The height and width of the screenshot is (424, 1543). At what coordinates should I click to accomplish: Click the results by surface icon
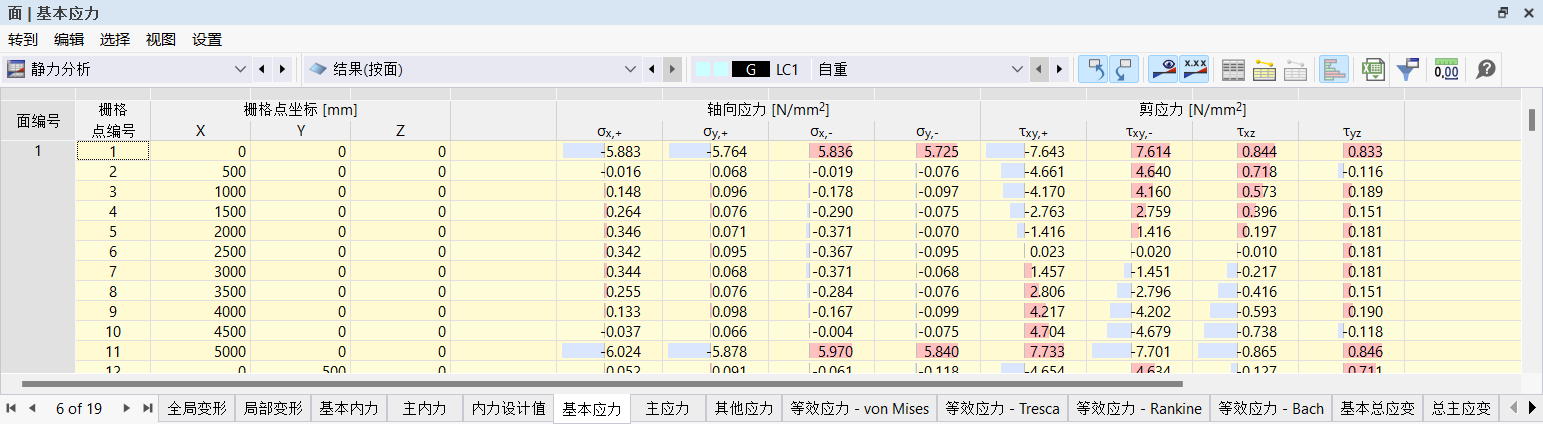coord(318,69)
